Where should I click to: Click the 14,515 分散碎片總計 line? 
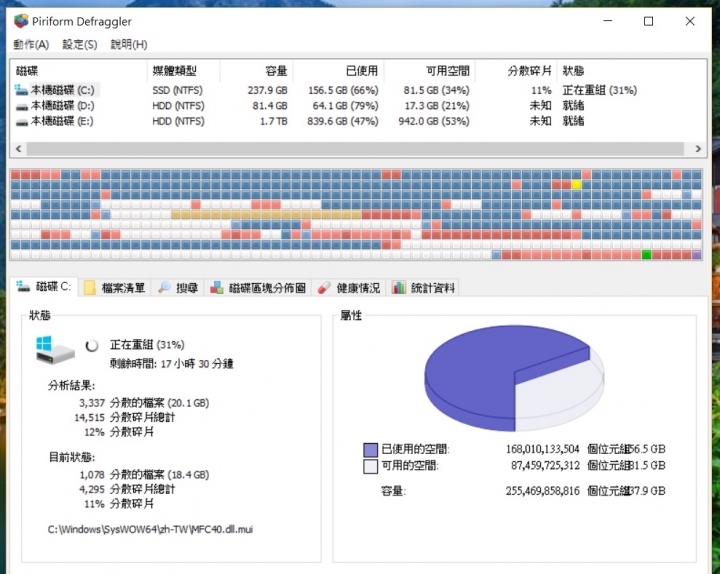coord(124,417)
